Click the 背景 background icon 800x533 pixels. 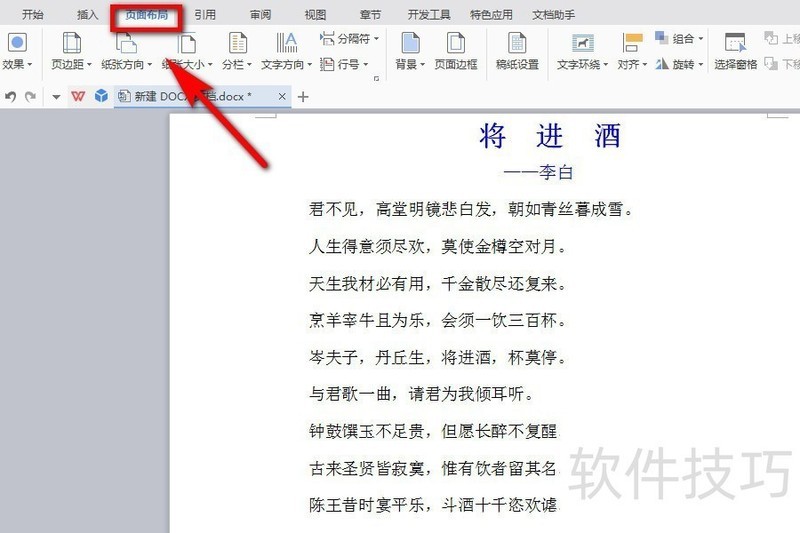tap(410, 43)
